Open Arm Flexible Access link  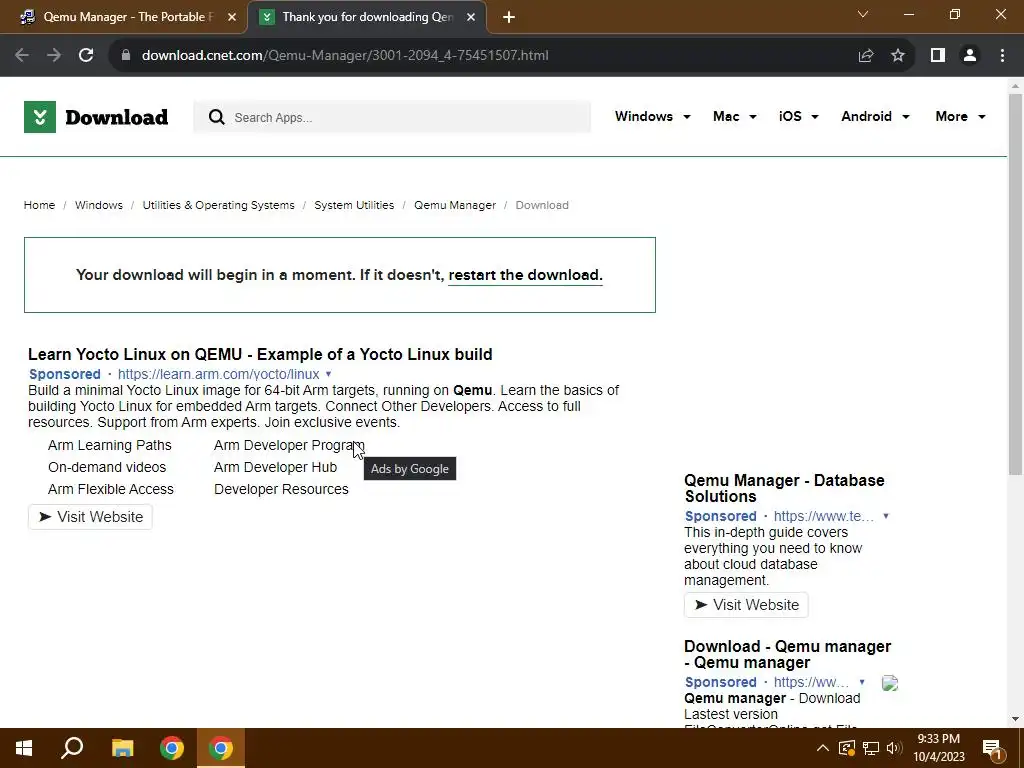coord(111,489)
